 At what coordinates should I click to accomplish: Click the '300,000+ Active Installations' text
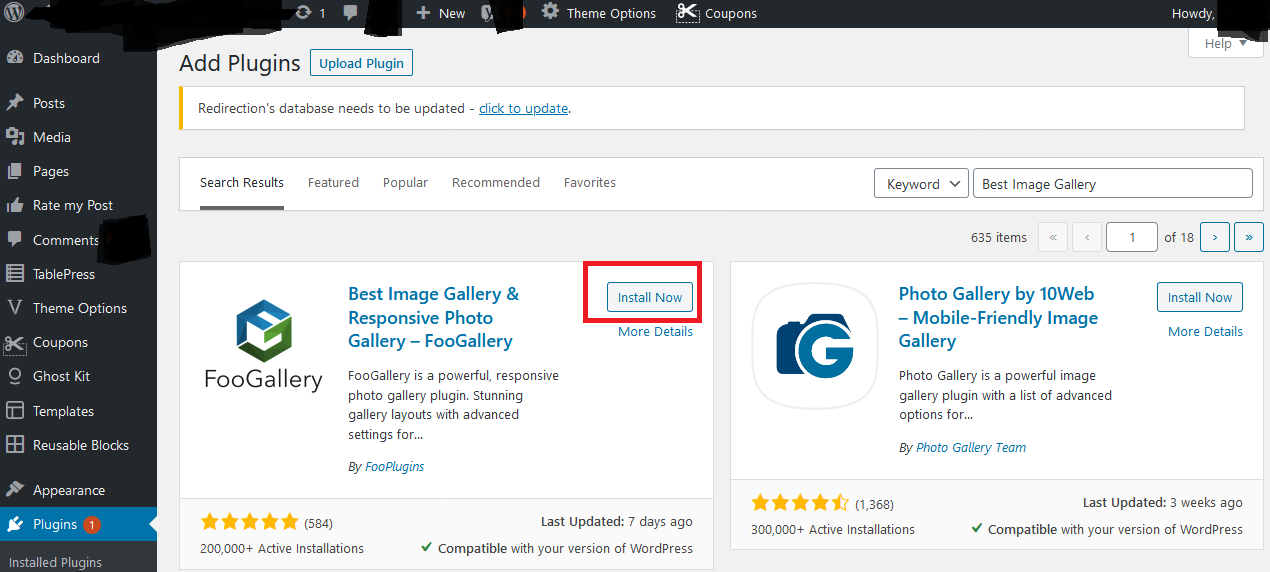pyautogui.click(x=833, y=530)
